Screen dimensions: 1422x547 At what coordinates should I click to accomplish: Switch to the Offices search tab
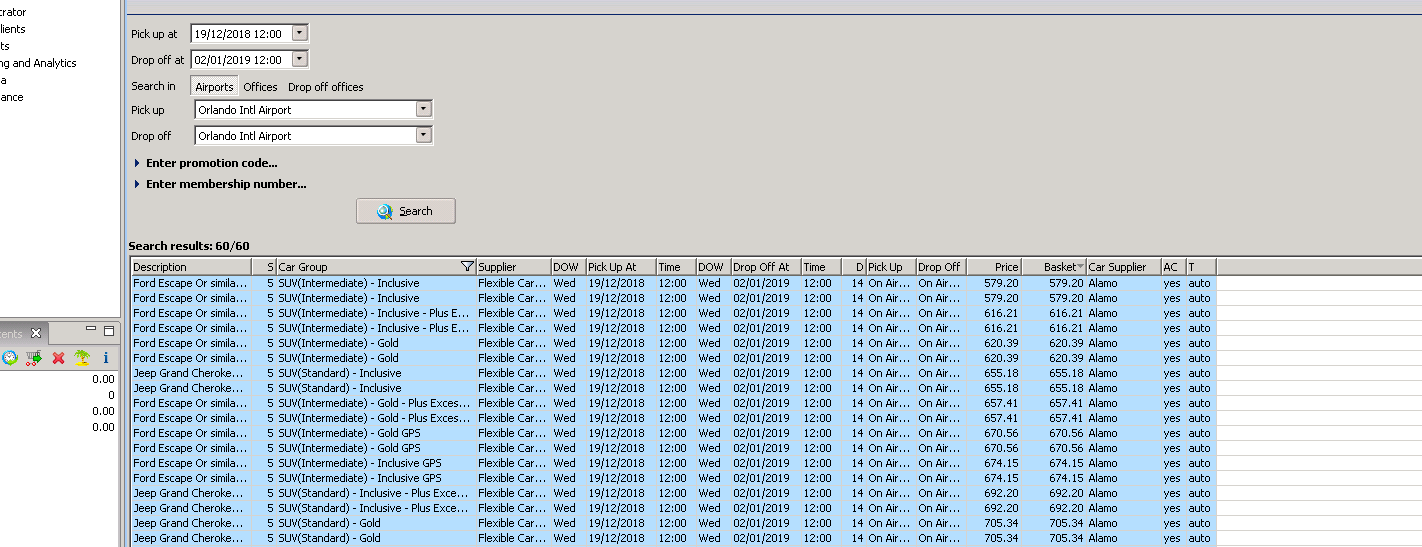pyautogui.click(x=261, y=87)
